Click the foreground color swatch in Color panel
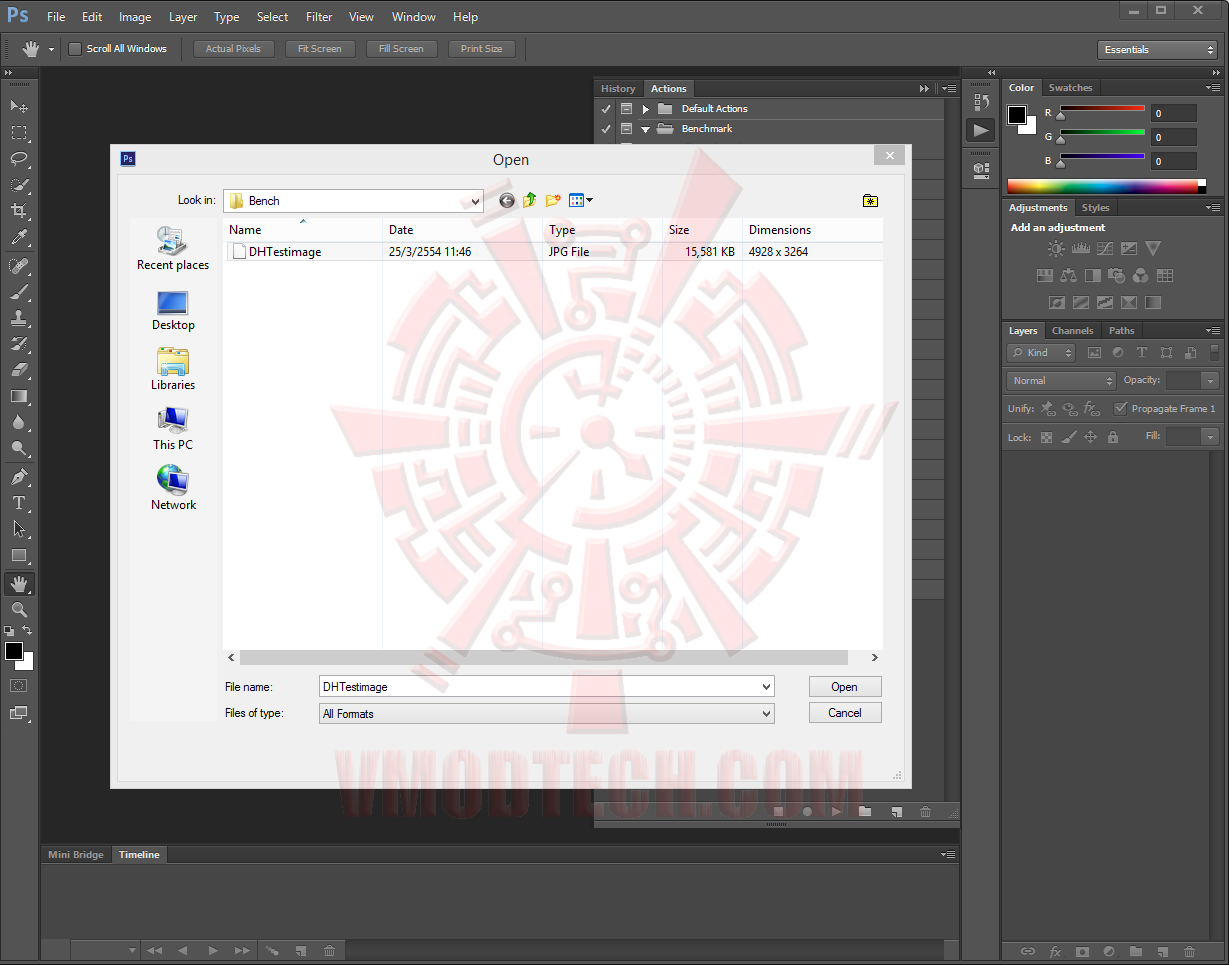1229x965 pixels. point(1017,115)
